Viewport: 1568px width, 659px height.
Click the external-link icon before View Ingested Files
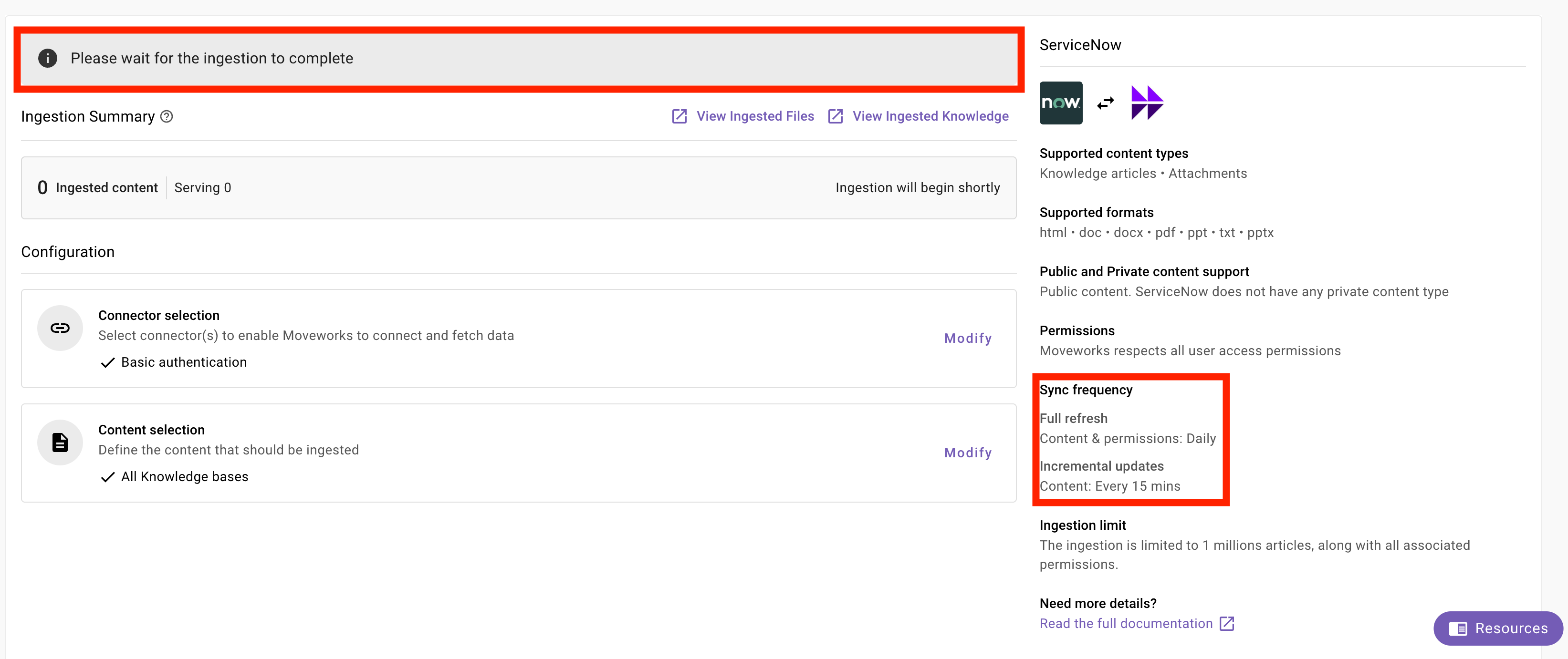tap(679, 116)
